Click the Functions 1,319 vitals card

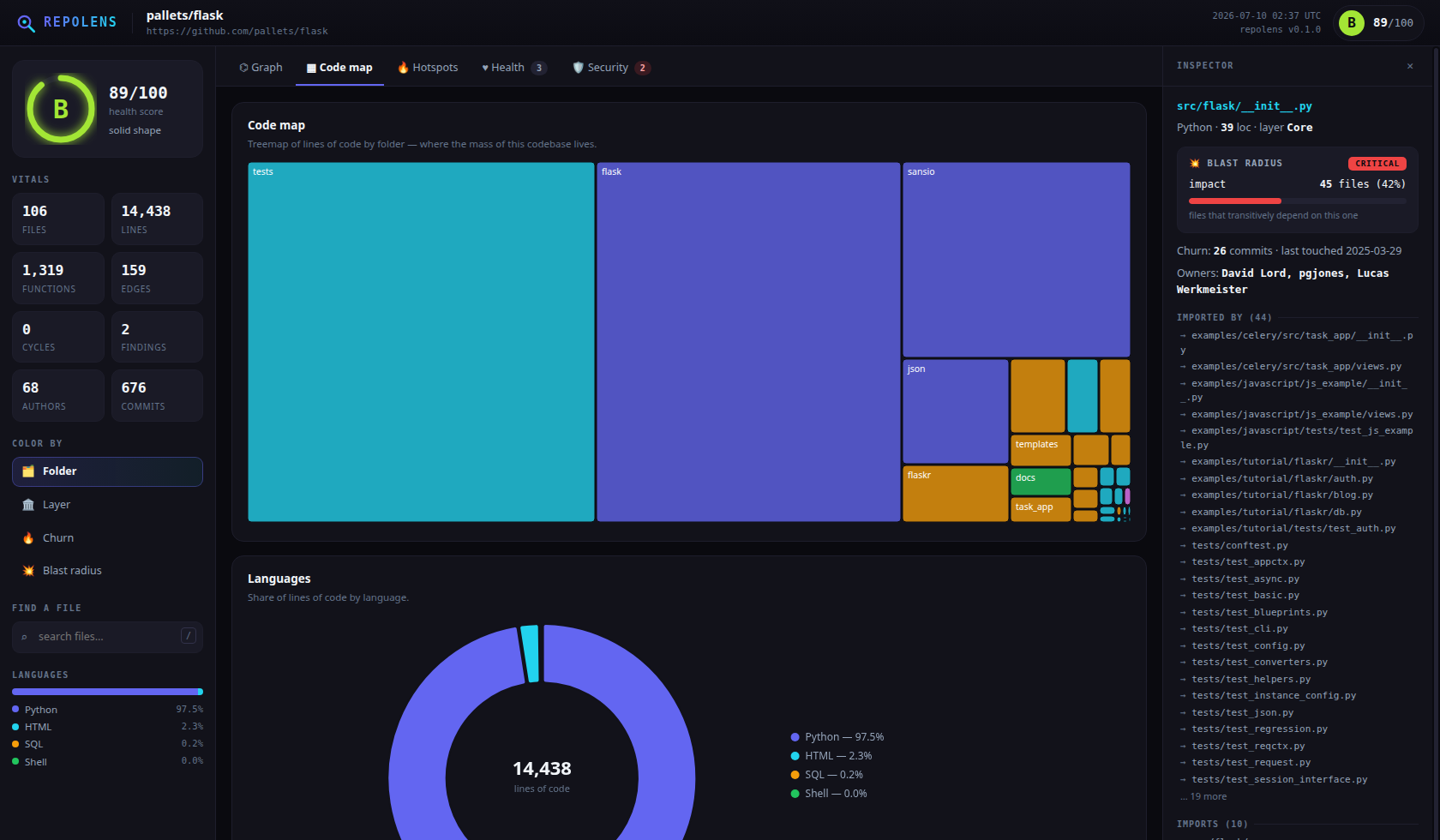click(57, 278)
